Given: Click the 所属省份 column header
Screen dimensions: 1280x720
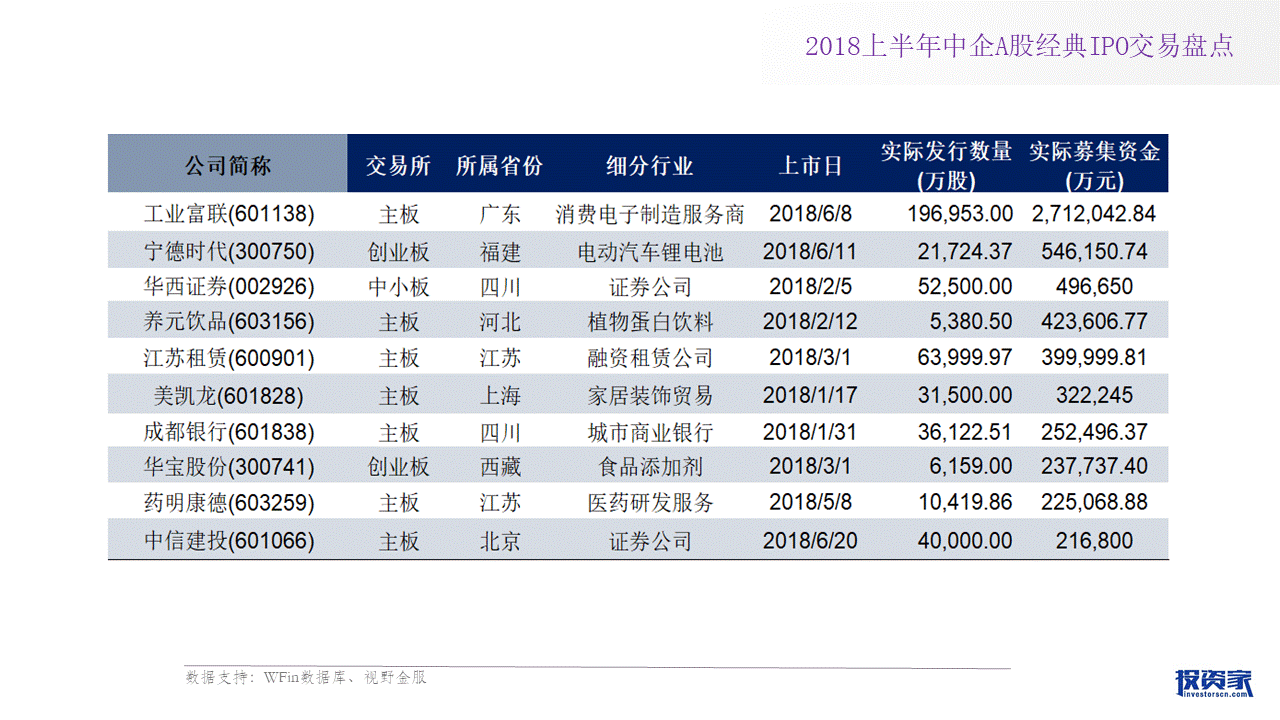Looking at the screenshot, I should [x=499, y=165].
